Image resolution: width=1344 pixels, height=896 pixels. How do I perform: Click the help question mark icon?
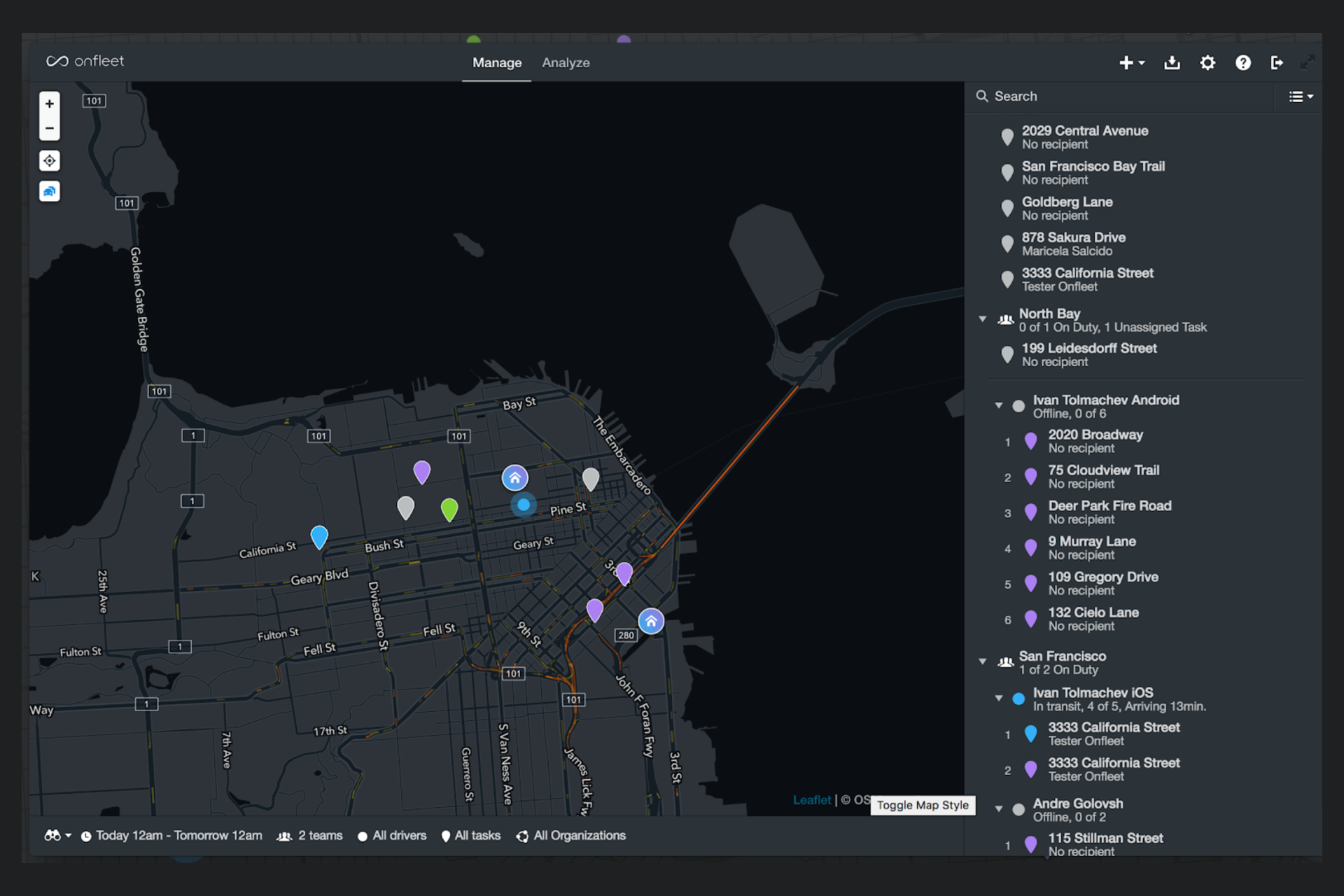[x=1242, y=63]
